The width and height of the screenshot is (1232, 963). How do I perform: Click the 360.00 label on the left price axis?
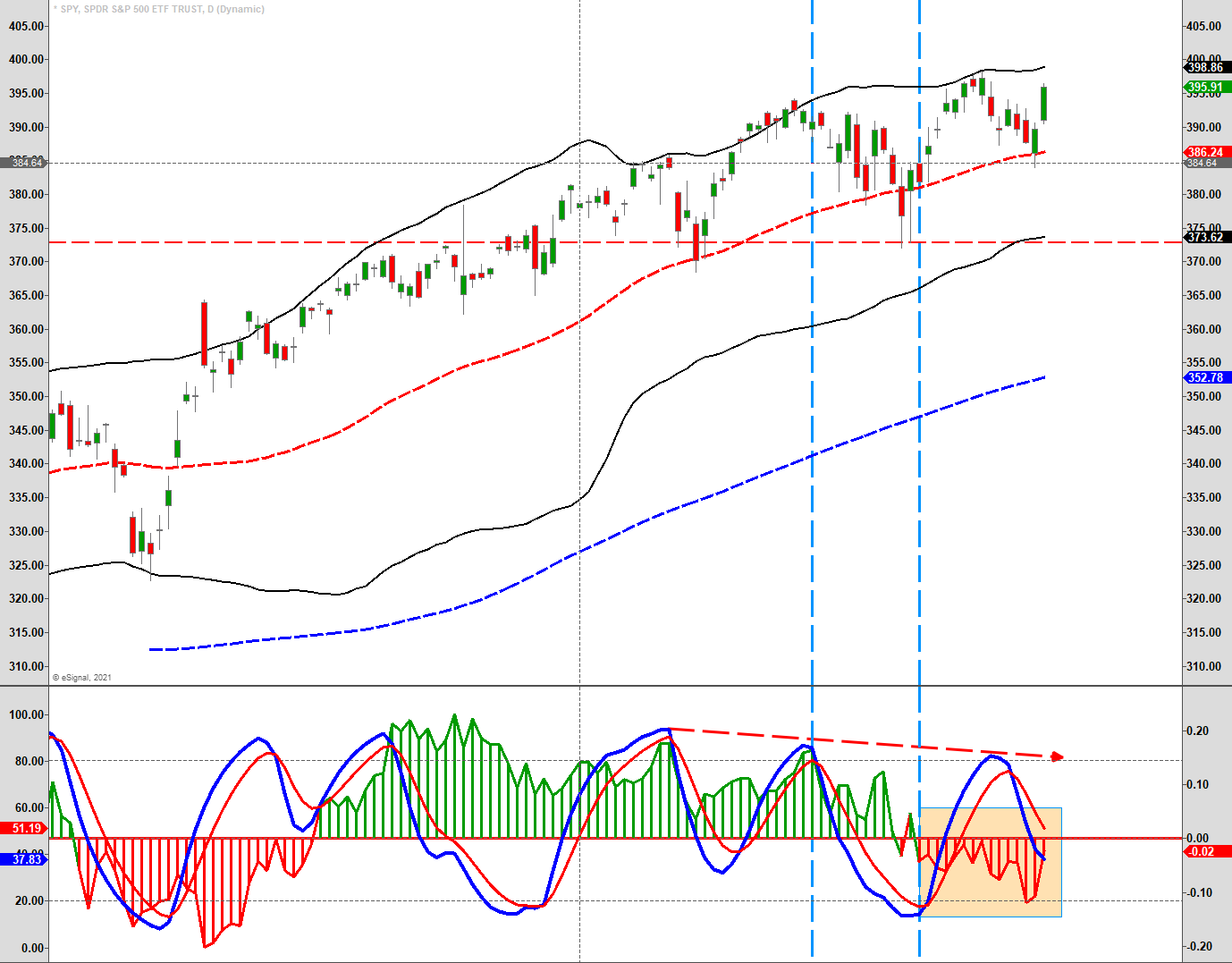coord(26,329)
